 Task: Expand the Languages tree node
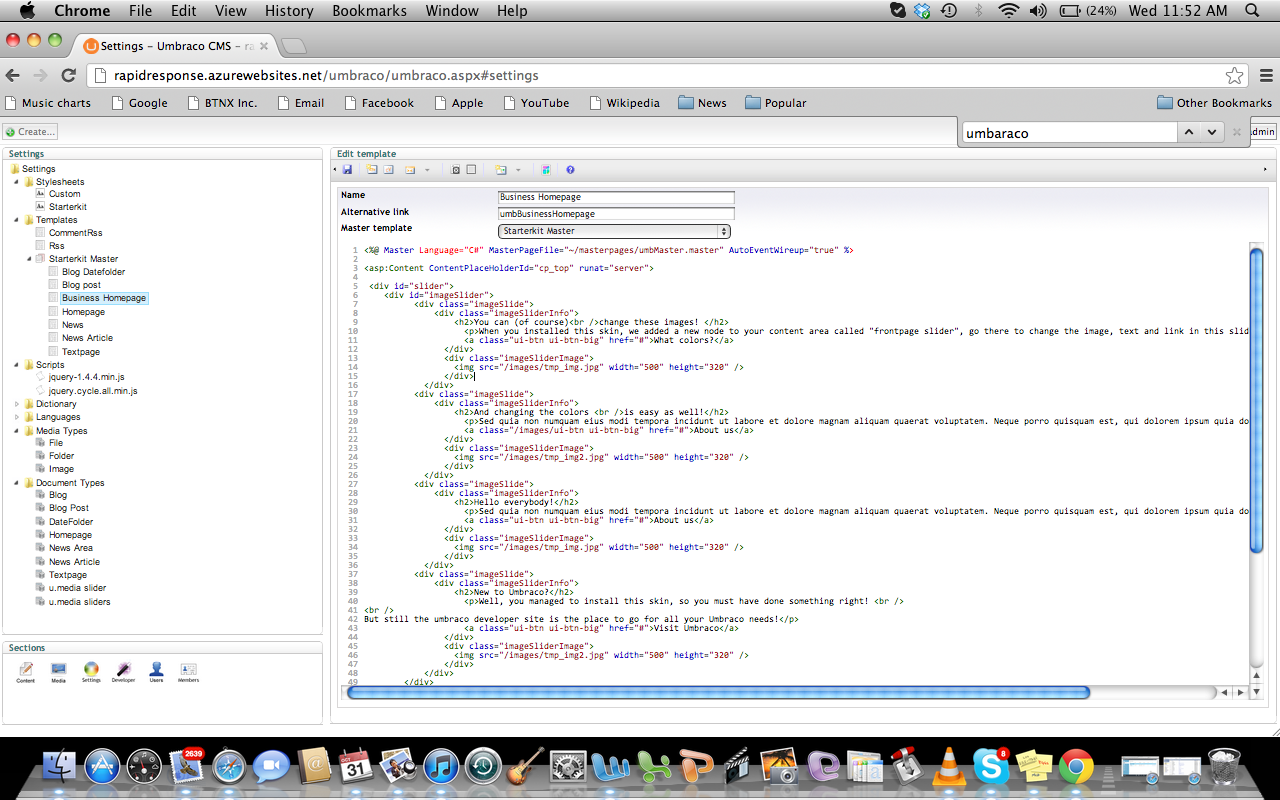[x=17, y=417]
